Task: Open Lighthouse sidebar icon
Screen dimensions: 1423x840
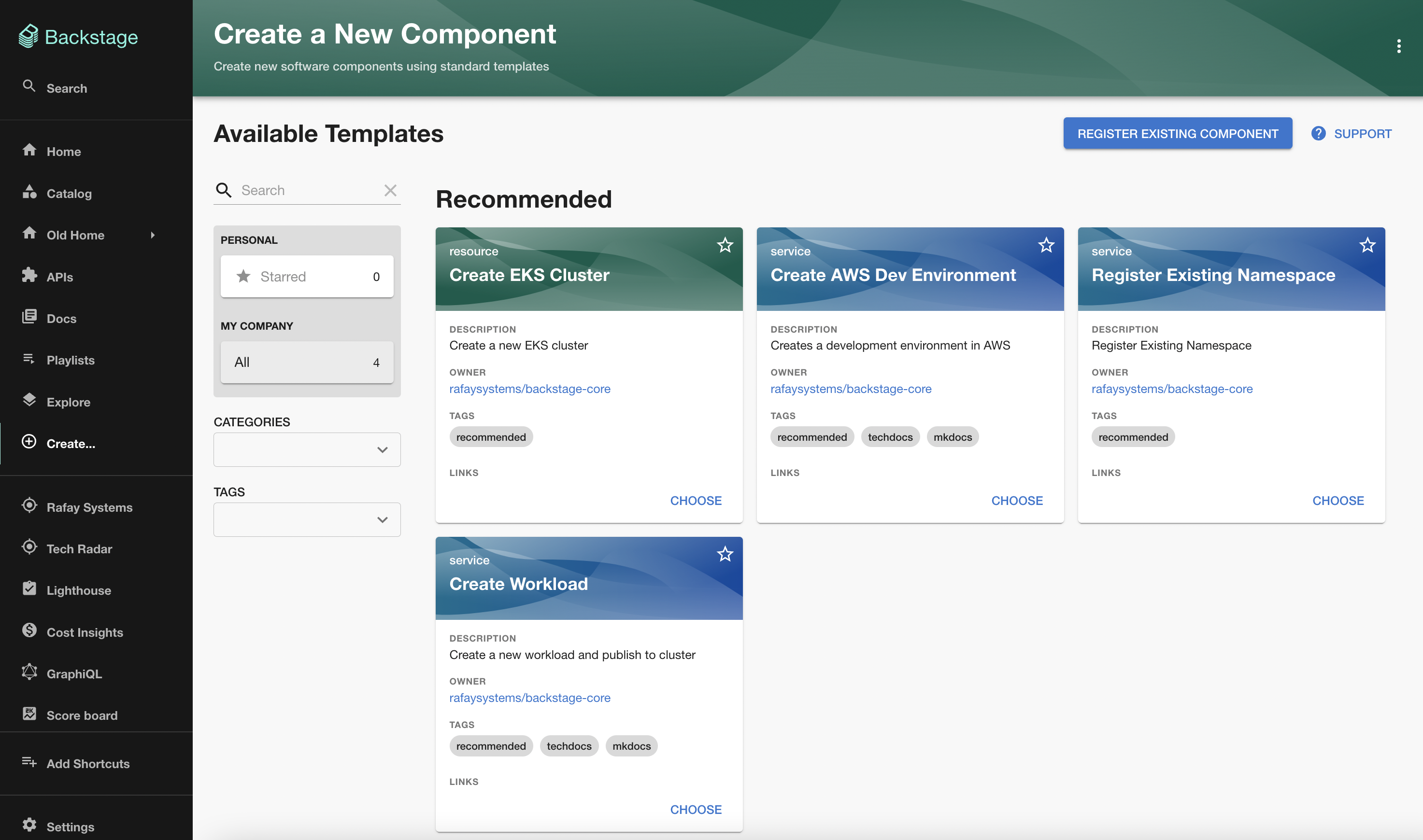Action: [x=29, y=589]
